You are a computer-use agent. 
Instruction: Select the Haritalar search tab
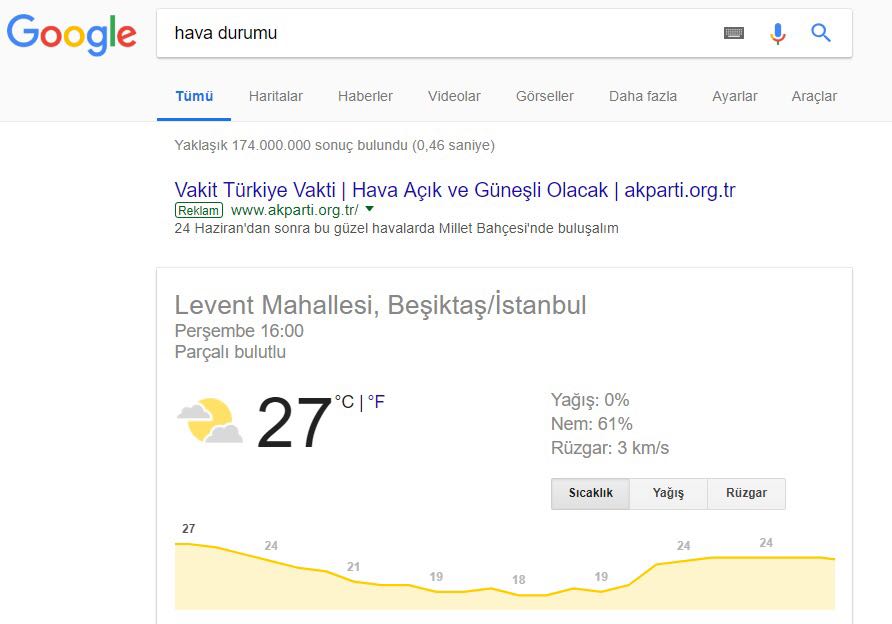point(275,96)
